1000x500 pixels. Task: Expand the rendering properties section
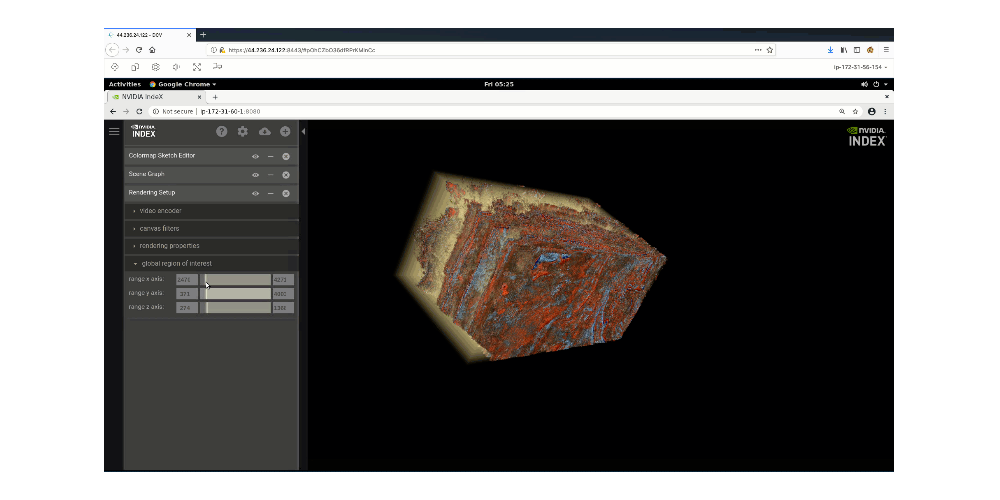click(x=169, y=246)
